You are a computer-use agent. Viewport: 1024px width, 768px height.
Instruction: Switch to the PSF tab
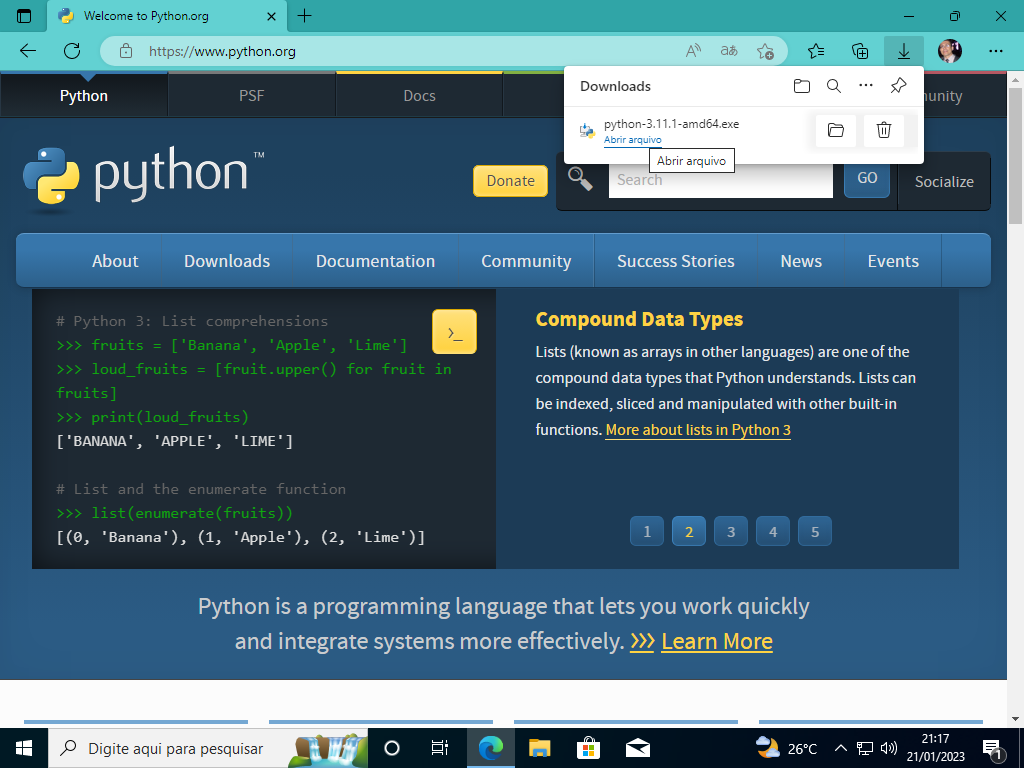pos(251,95)
